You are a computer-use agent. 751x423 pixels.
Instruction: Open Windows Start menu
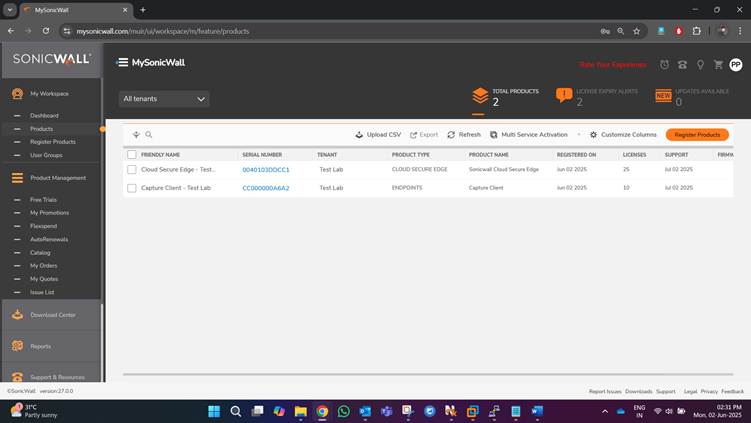pos(214,411)
